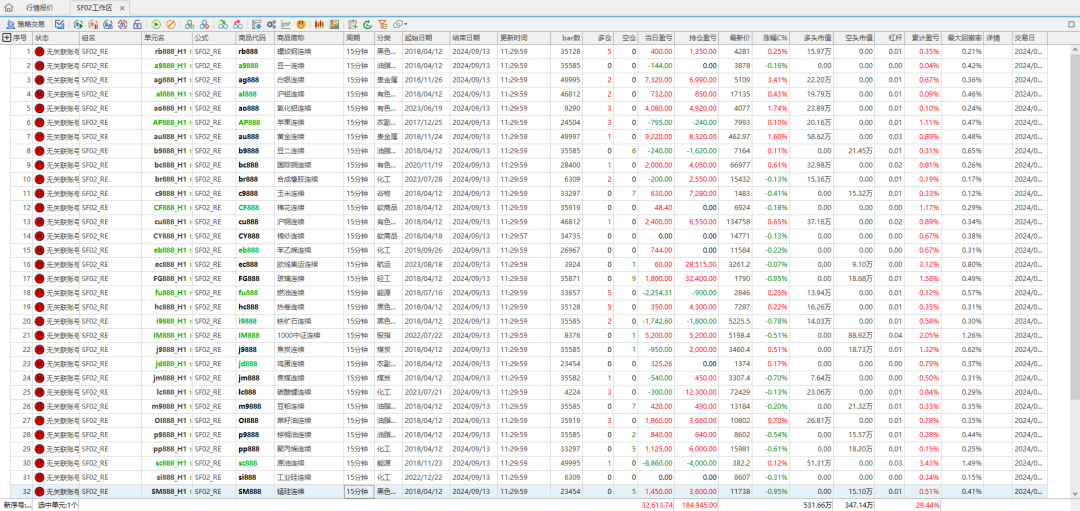The image size is (1080, 511).
Task: Open dropdown arrow at end of toolbar
Action: [404, 23]
